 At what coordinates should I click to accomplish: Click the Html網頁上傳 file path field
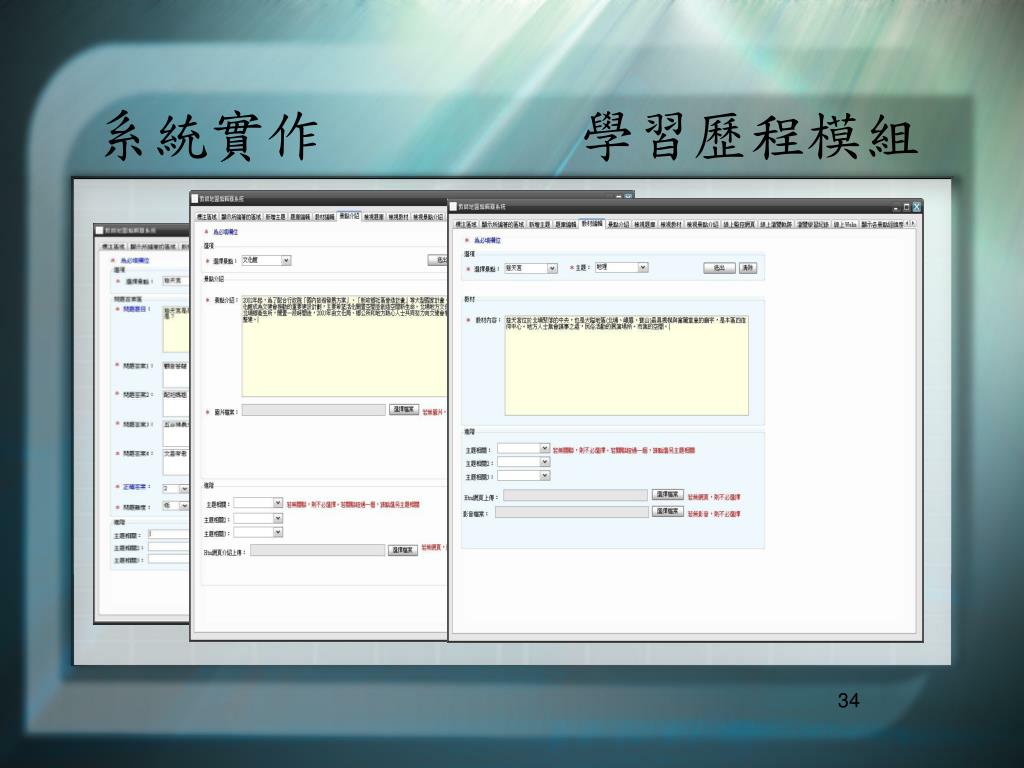tap(575, 496)
